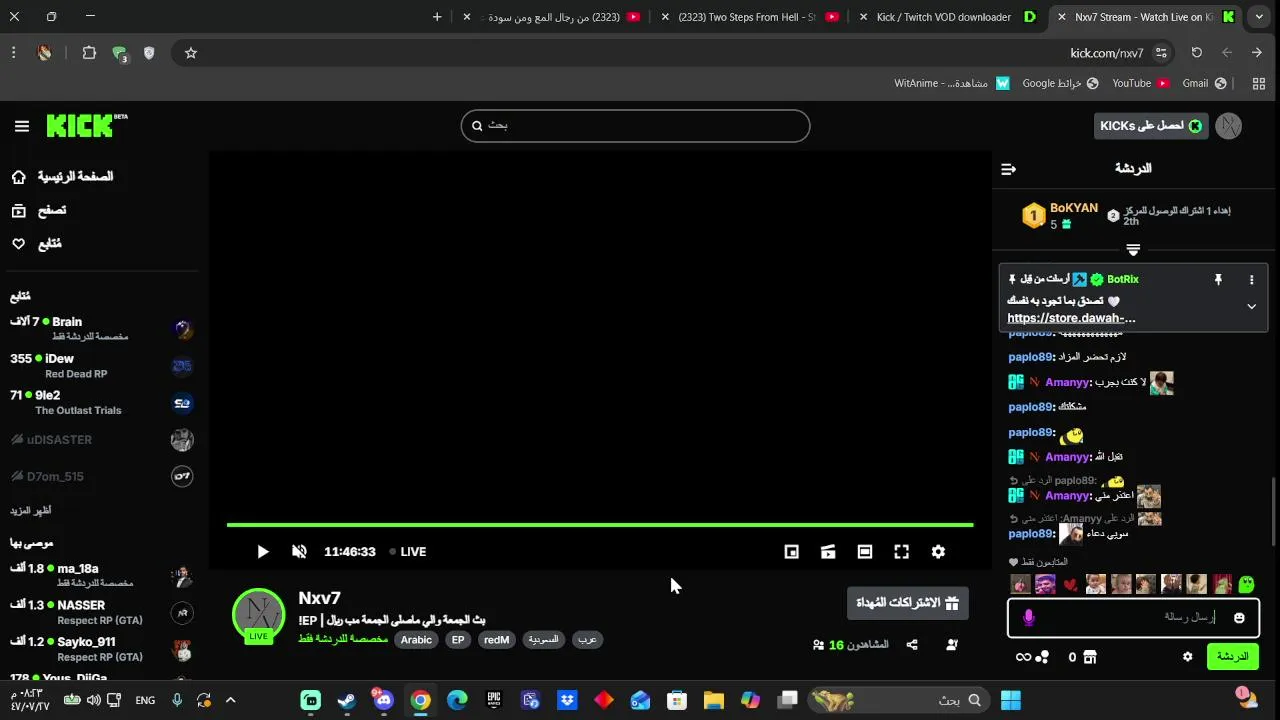Open recommended channel Sayko_911
Screen dimensions: 1280x720
100,650
